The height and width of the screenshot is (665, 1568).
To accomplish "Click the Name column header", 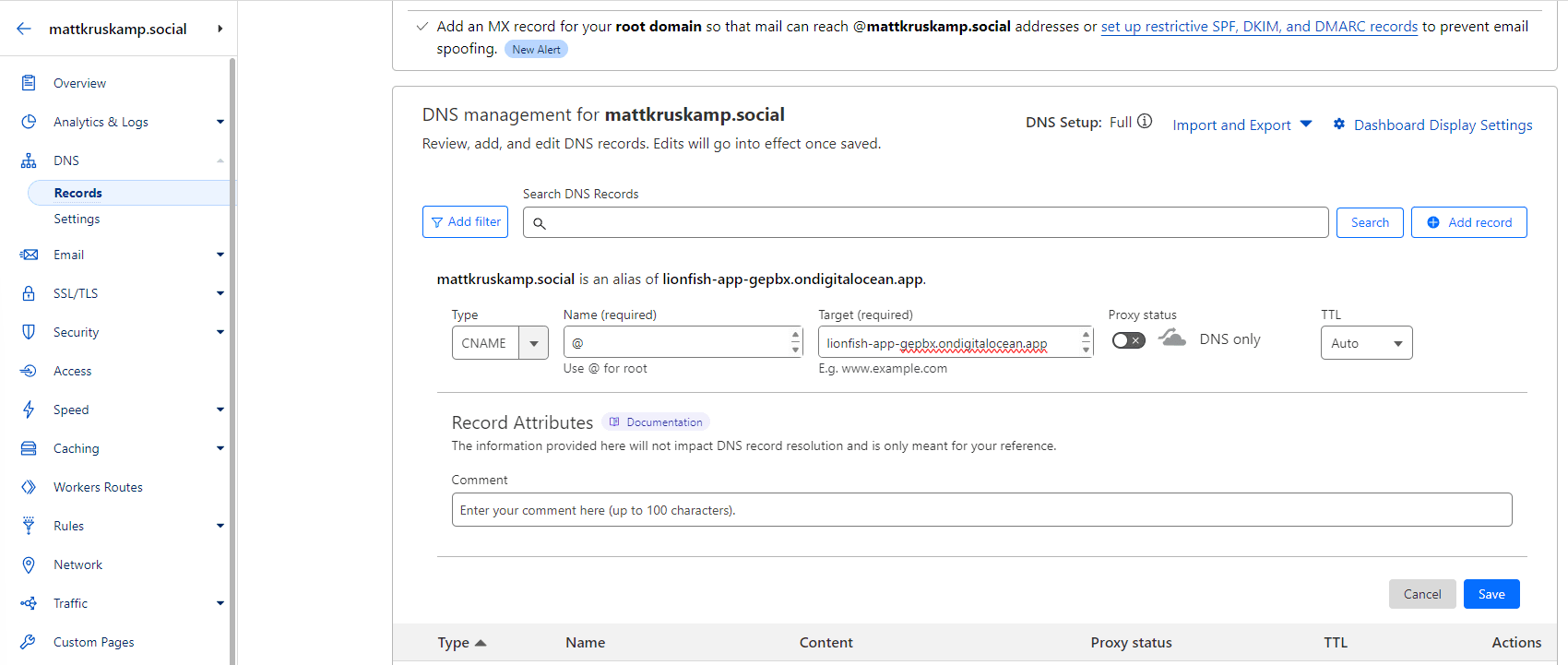I will point(585,643).
